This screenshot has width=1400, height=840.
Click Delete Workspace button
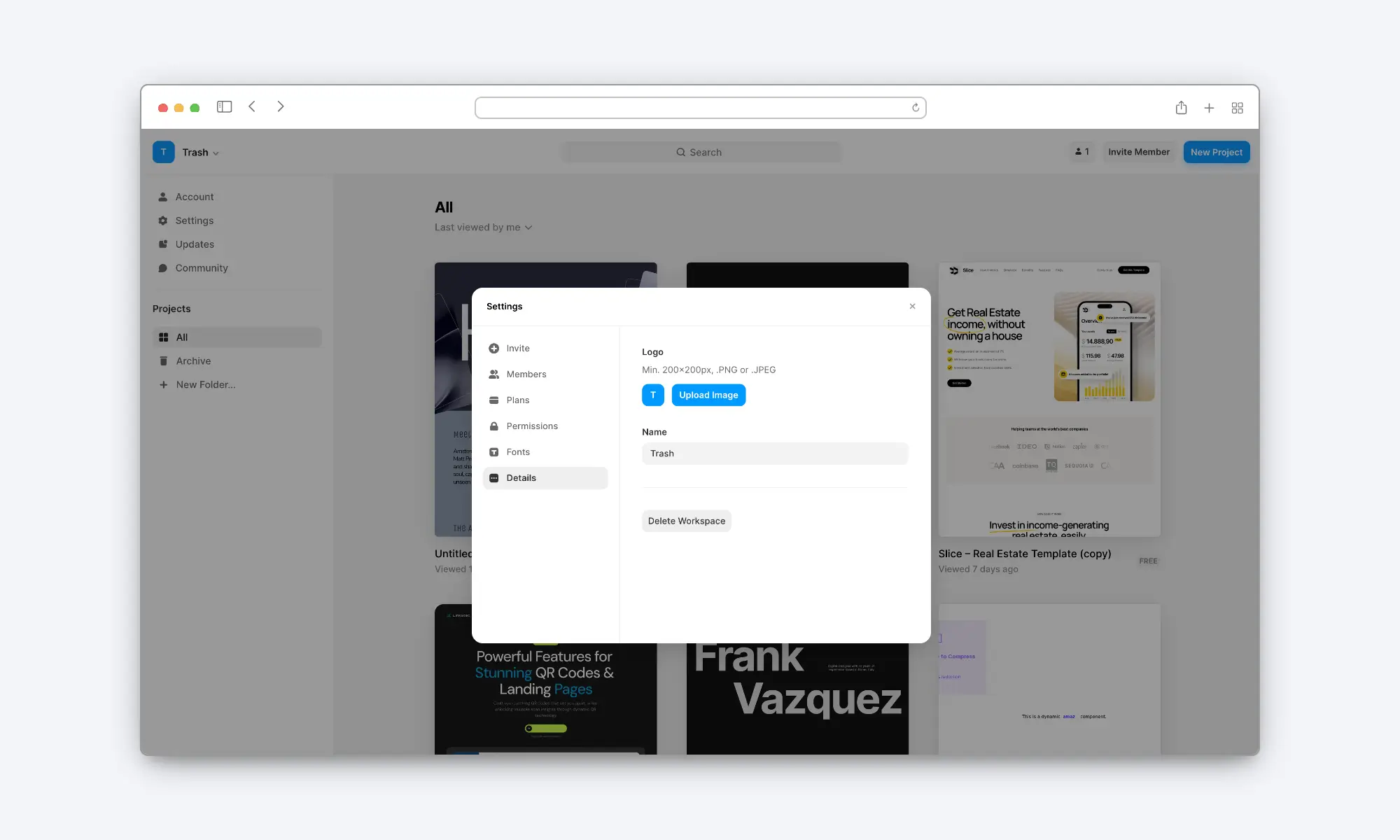point(686,520)
